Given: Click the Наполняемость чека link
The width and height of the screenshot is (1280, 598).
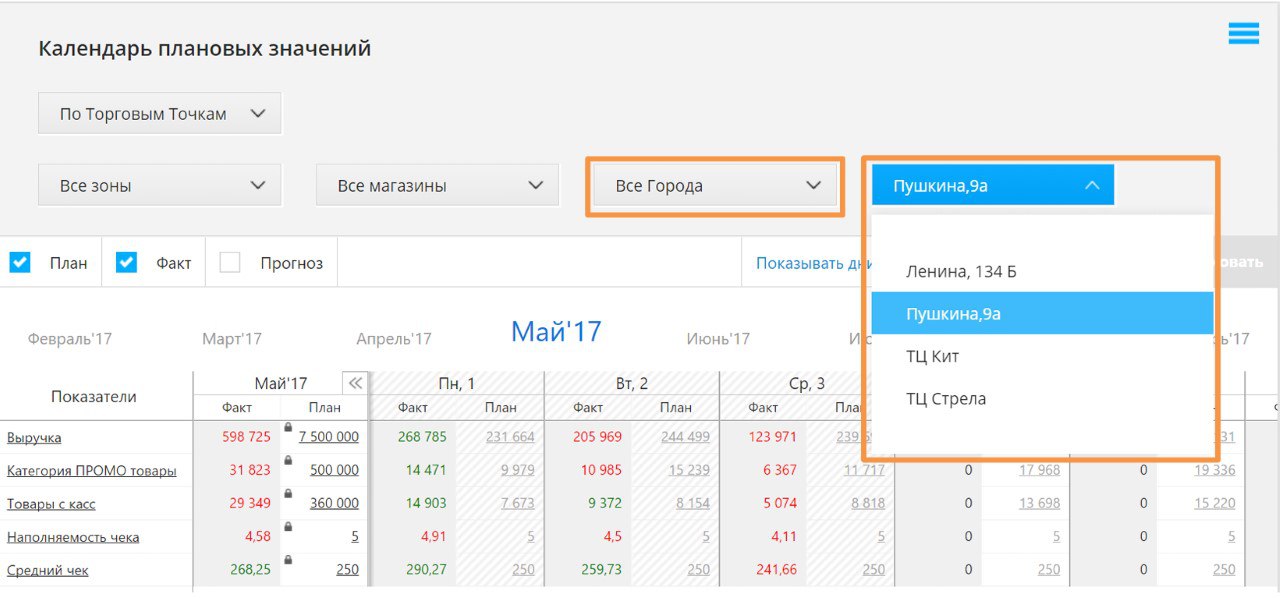Looking at the screenshot, I should coord(73,538).
